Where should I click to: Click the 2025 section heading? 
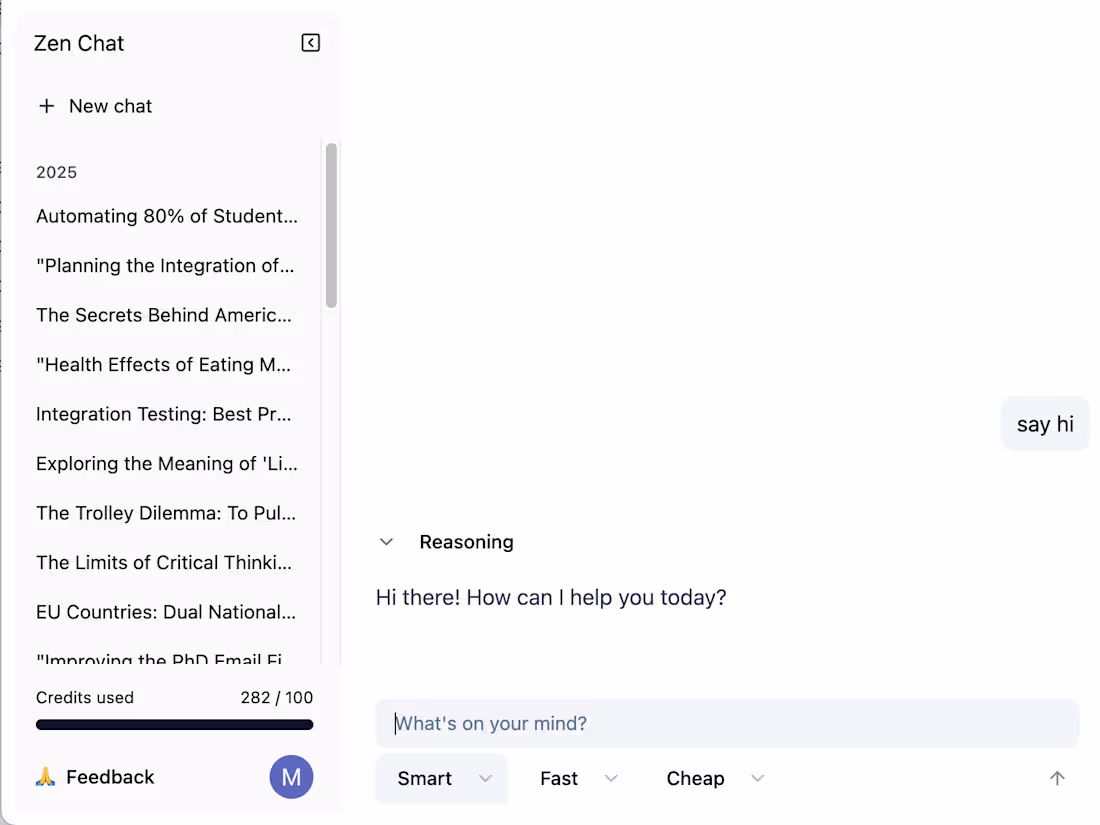[57, 173]
